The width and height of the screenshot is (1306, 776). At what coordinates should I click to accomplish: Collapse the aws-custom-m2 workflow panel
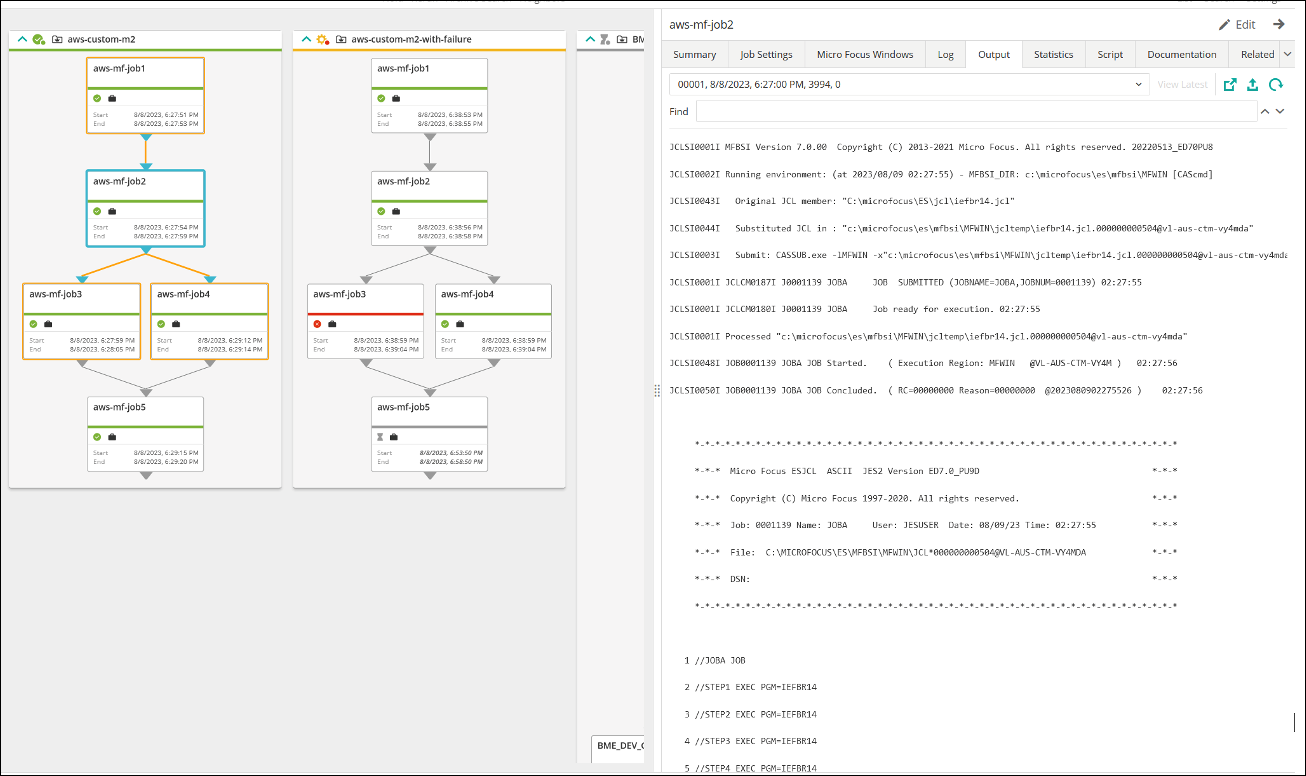point(22,39)
